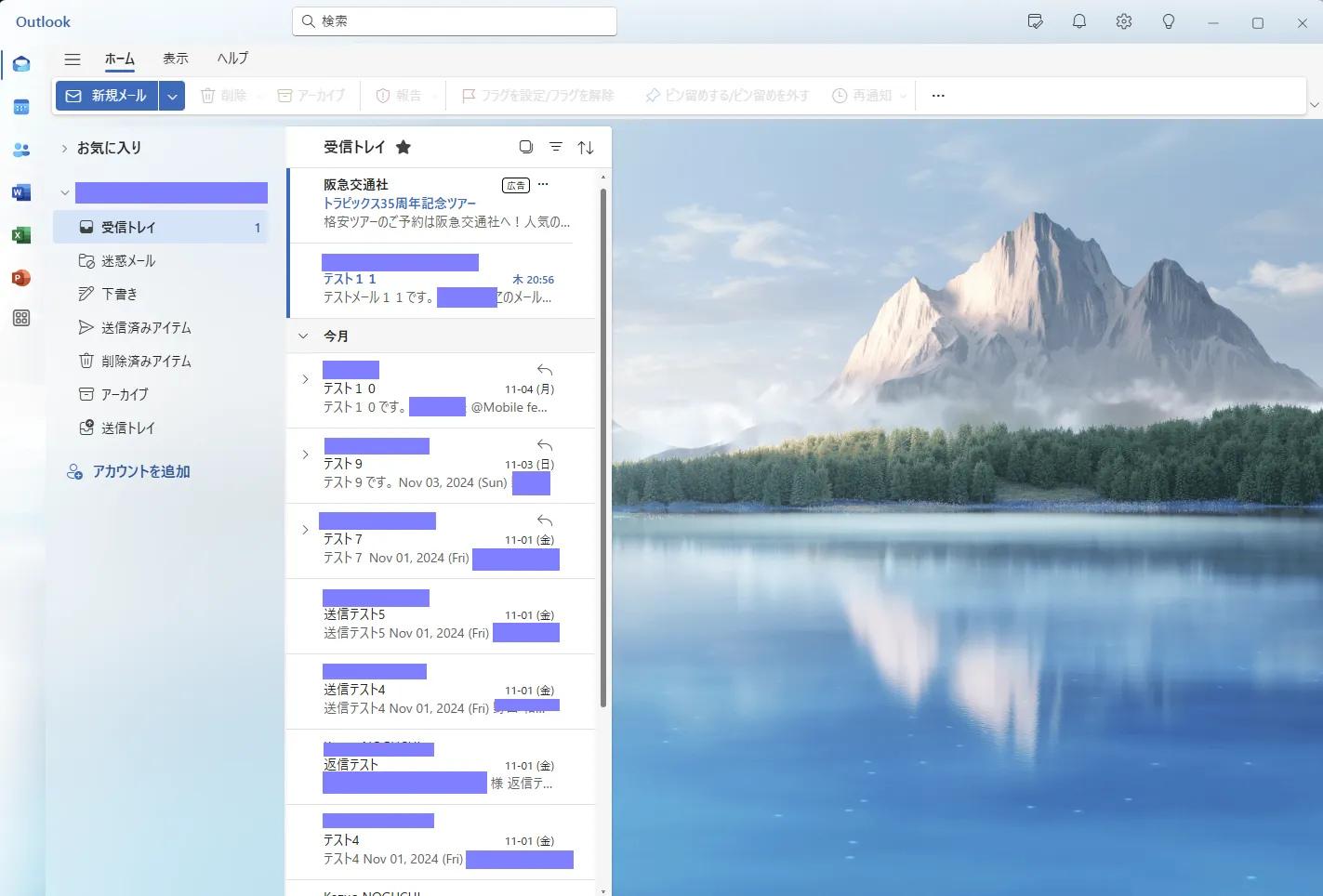Switch to the 表示 tab
1323x896 pixels.
(175, 59)
